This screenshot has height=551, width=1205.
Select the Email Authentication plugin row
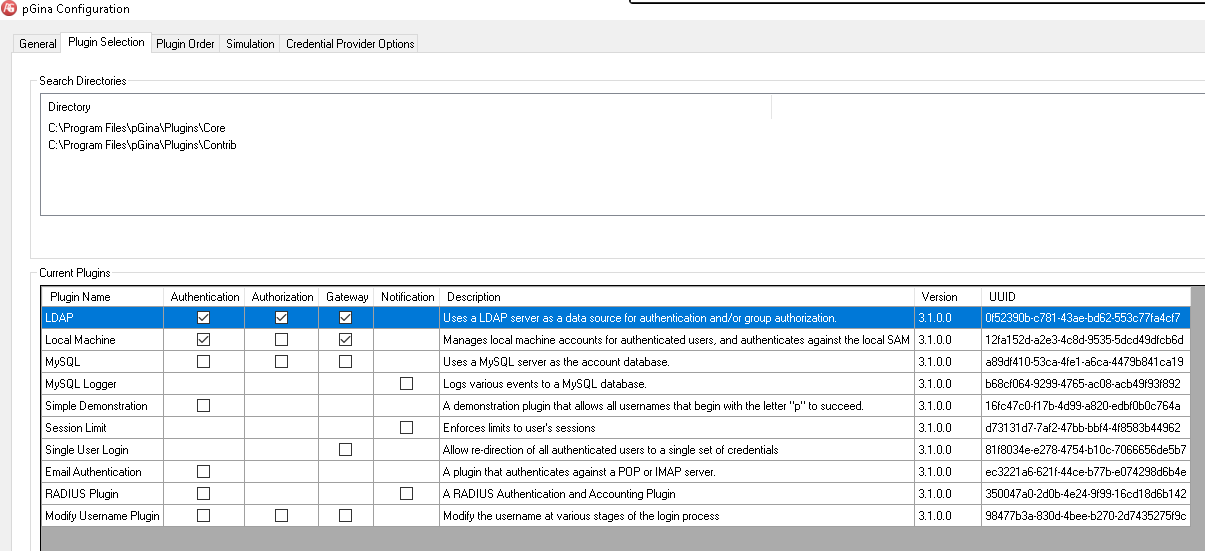tap(93, 472)
